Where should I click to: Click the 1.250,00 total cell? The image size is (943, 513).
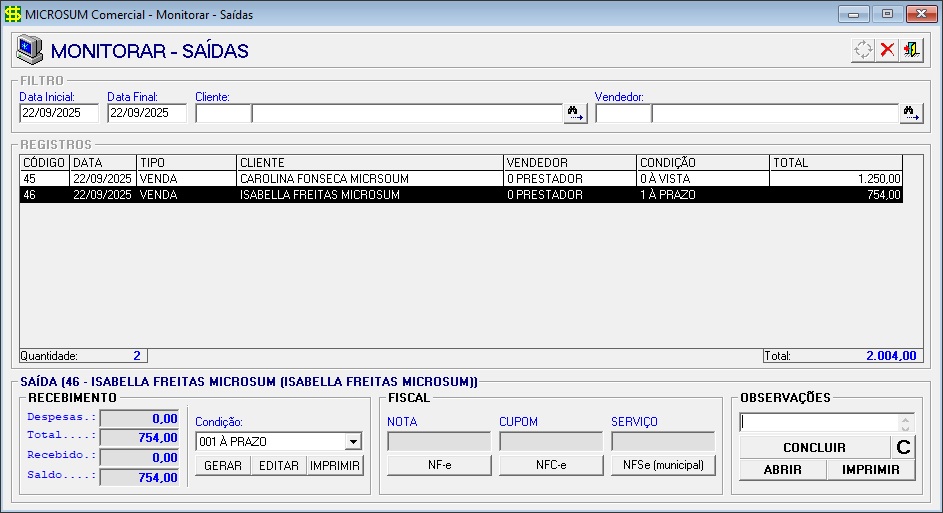coord(836,179)
